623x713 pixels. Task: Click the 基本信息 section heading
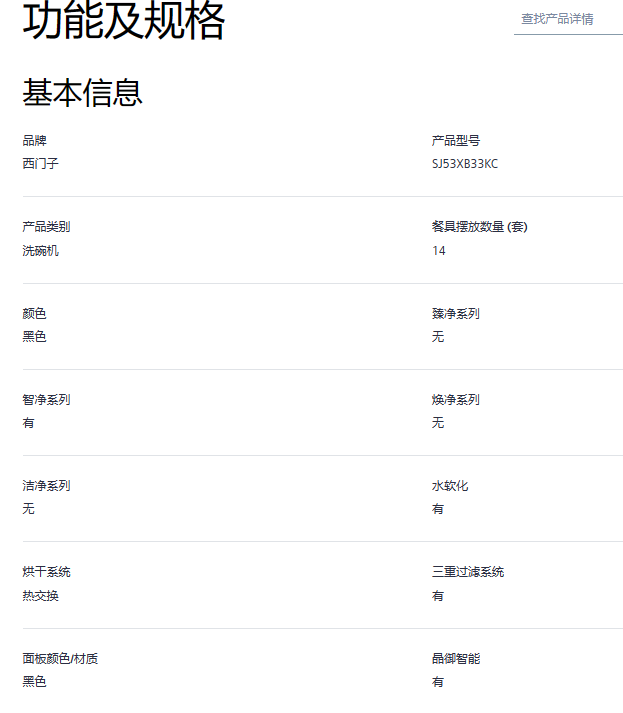coord(82,93)
